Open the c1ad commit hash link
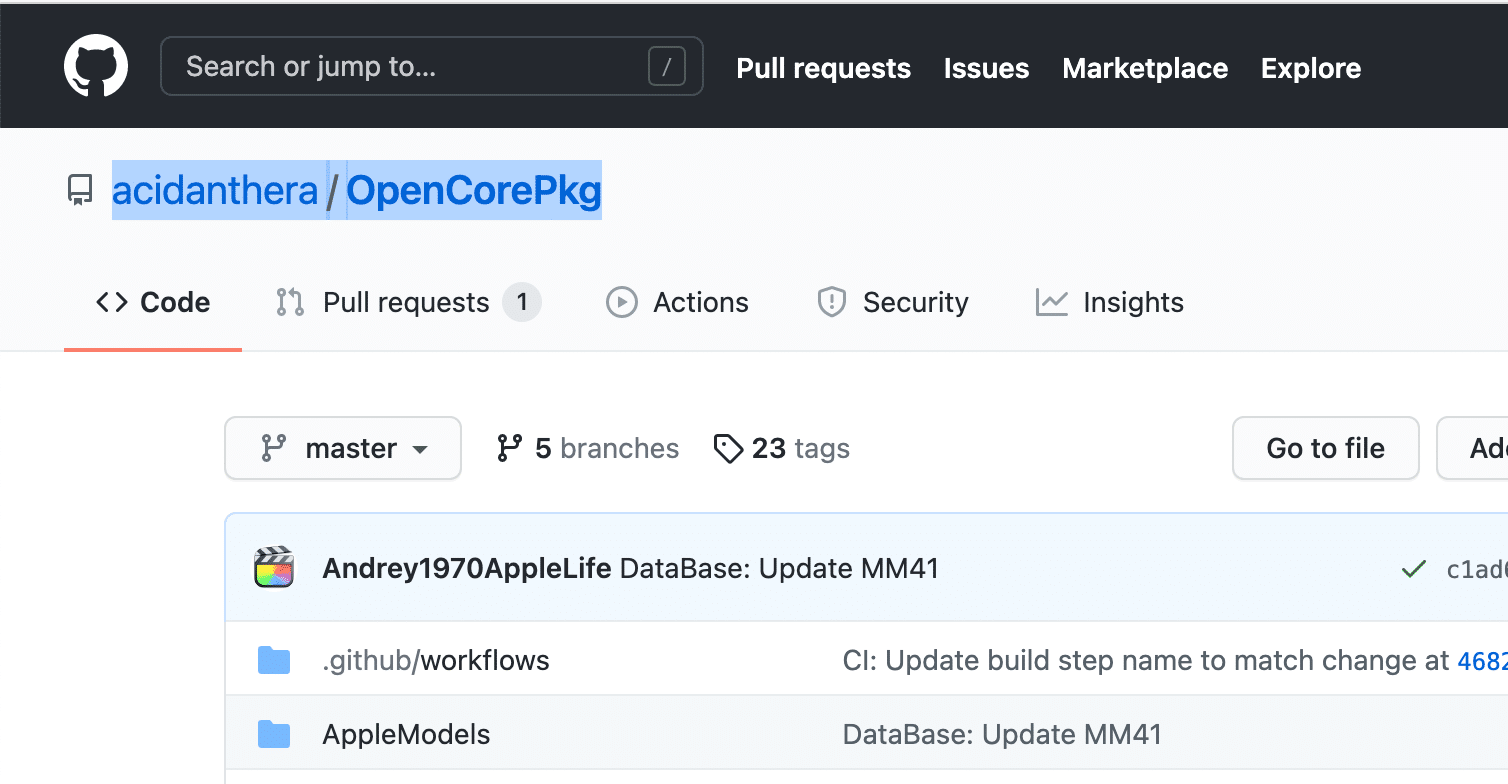The image size is (1508, 784). tap(1477, 570)
